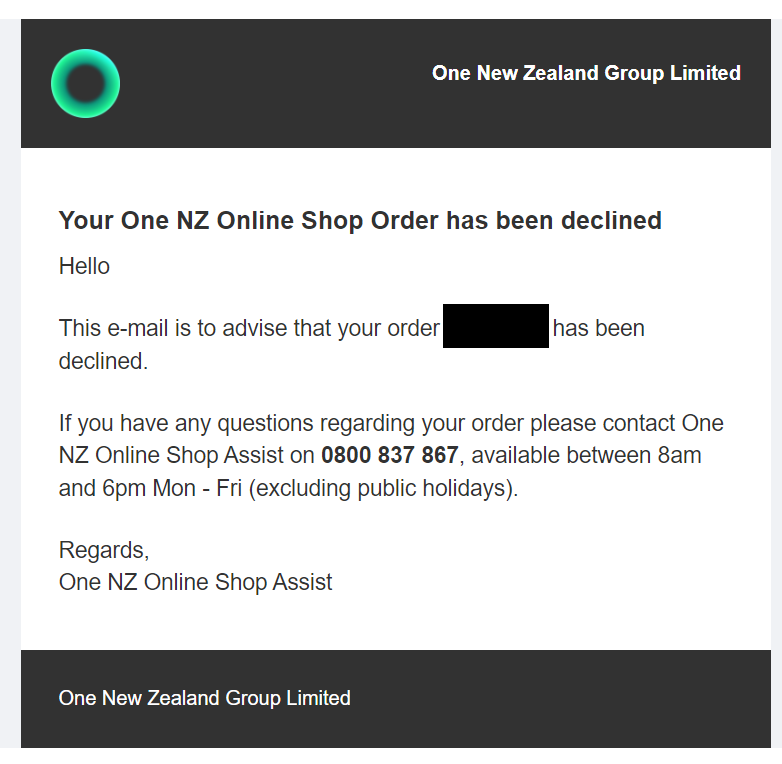Image resolution: width=782 pixels, height=764 pixels.
Task: Click the lone word declined with a period
Action: (103, 361)
